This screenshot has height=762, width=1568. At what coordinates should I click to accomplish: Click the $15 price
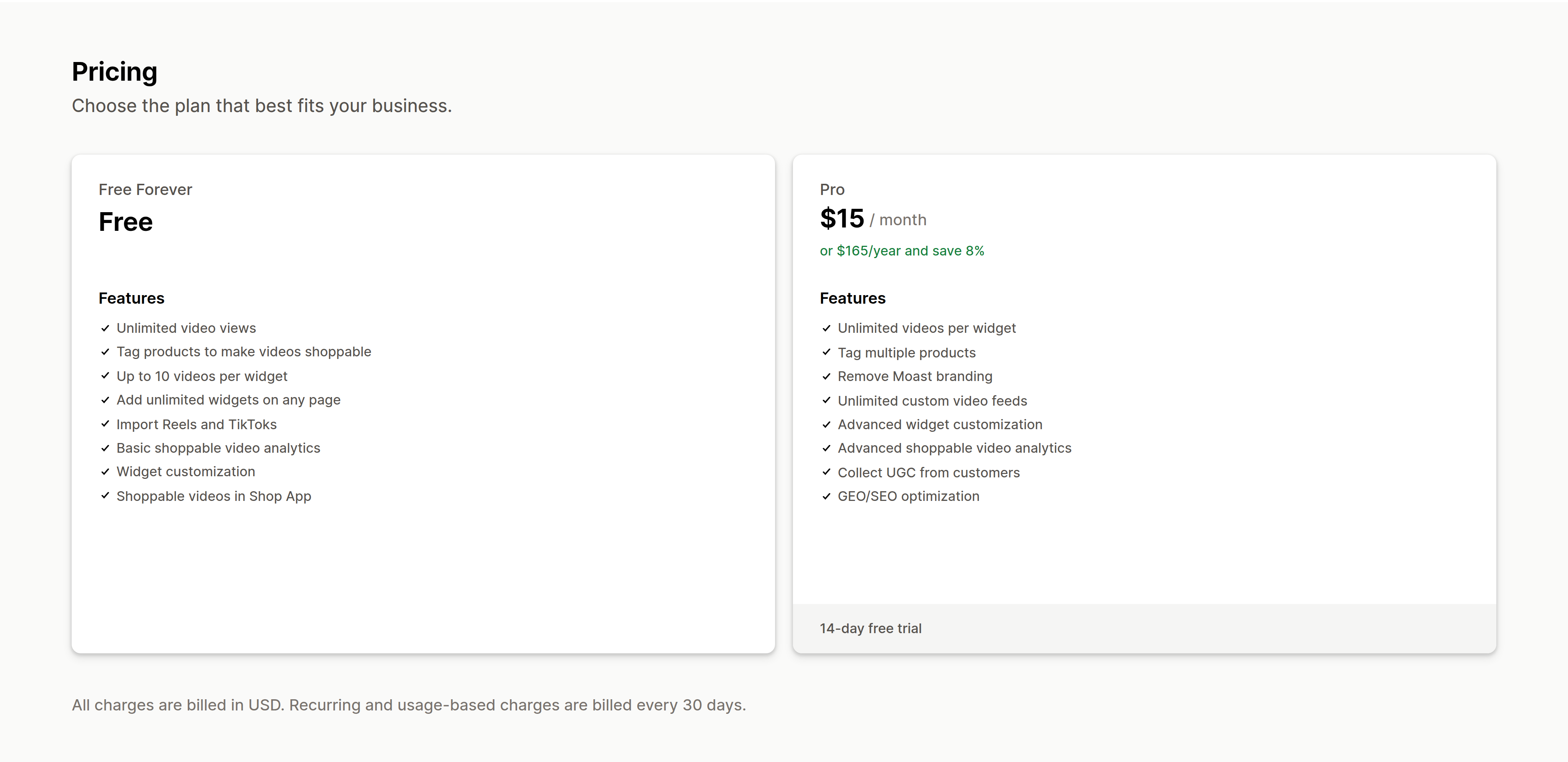842,218
